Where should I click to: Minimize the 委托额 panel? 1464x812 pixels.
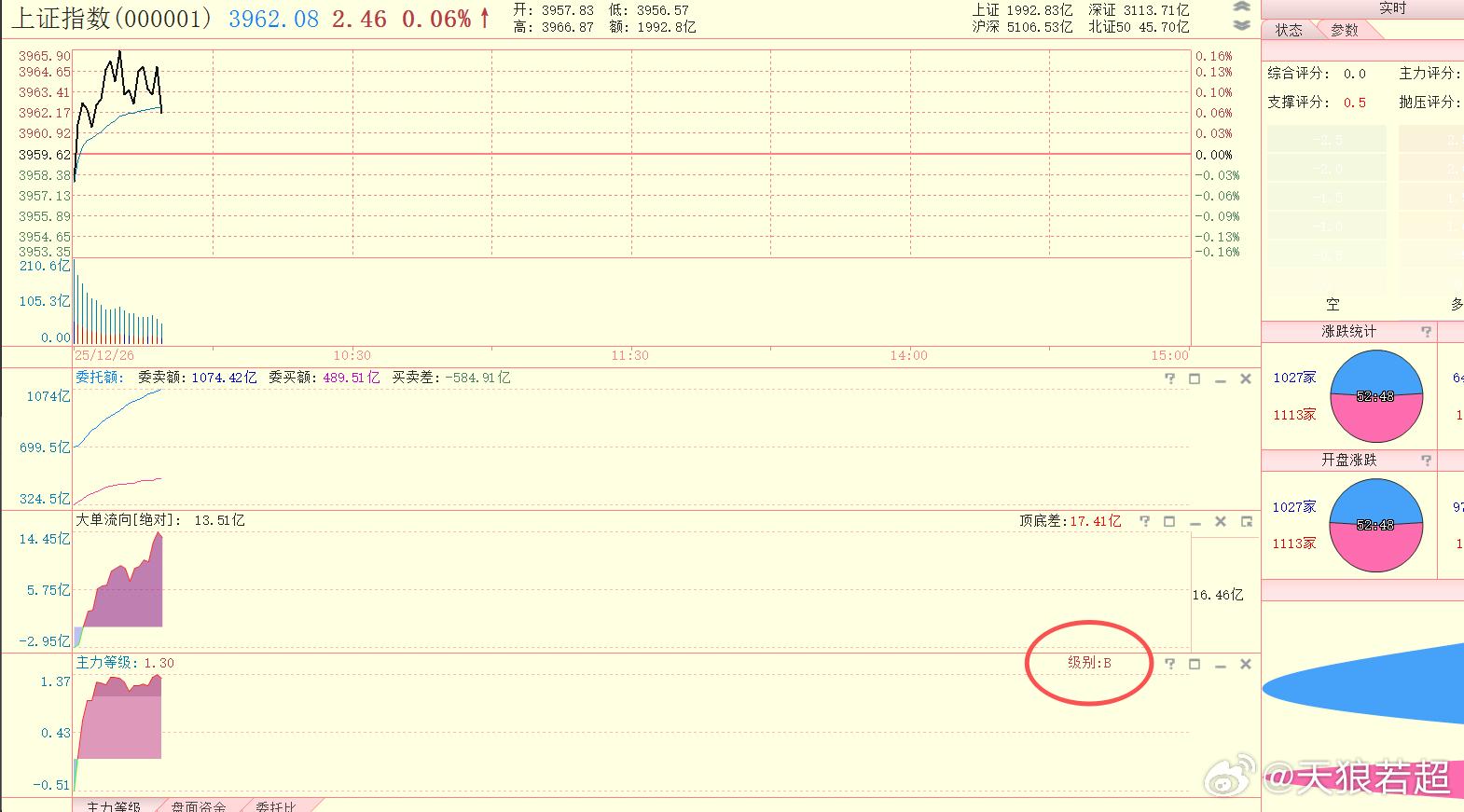click(1220, 379)
